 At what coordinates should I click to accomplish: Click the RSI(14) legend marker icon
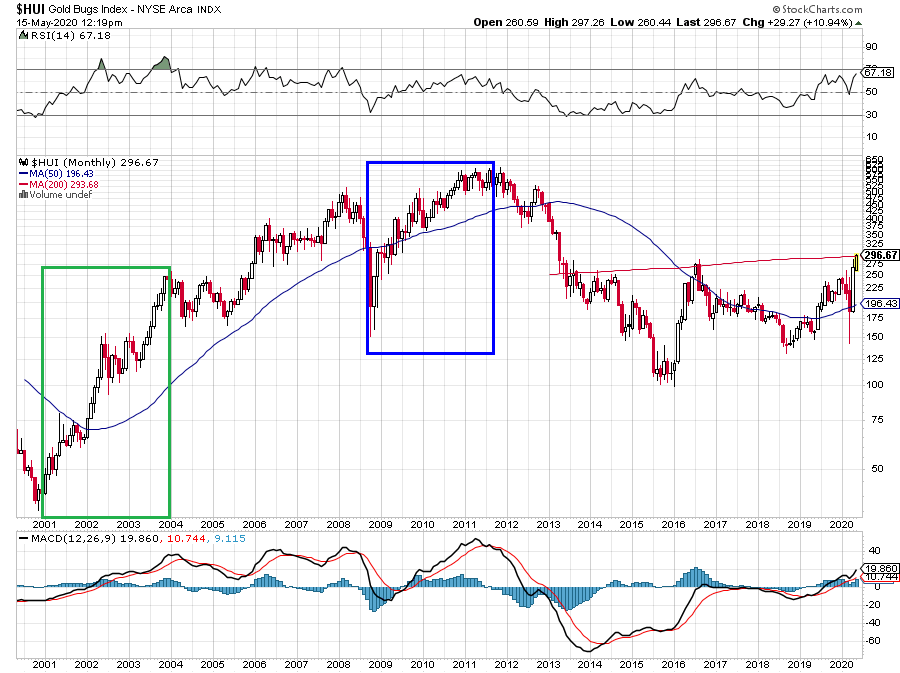(x=23, y=36)
